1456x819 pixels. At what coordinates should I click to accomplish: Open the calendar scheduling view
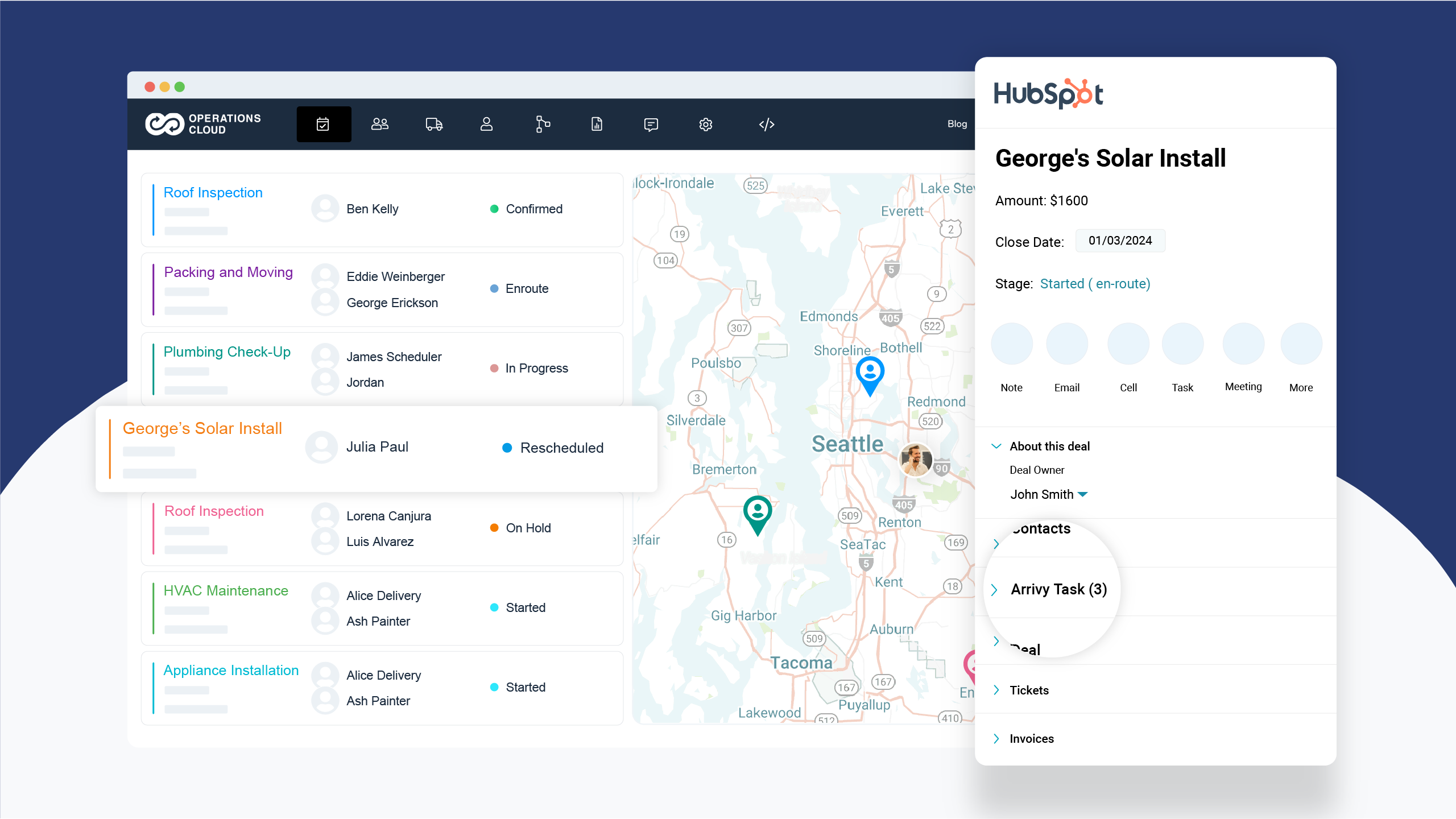(x=323, y=124)
